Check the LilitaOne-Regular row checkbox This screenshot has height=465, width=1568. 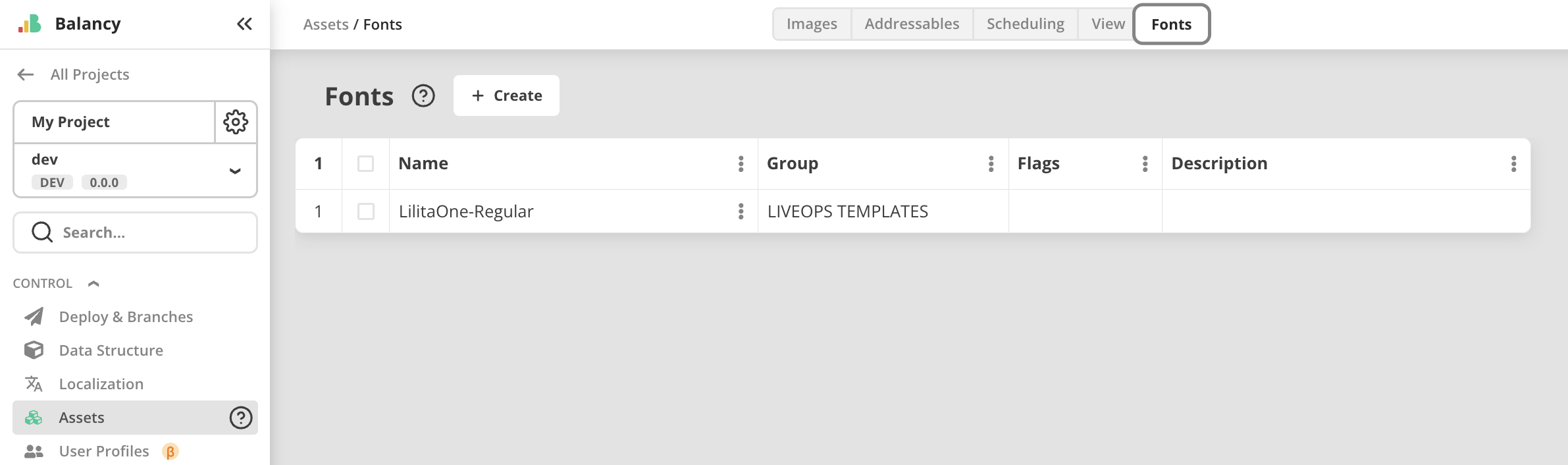click(x=366, y=211)
